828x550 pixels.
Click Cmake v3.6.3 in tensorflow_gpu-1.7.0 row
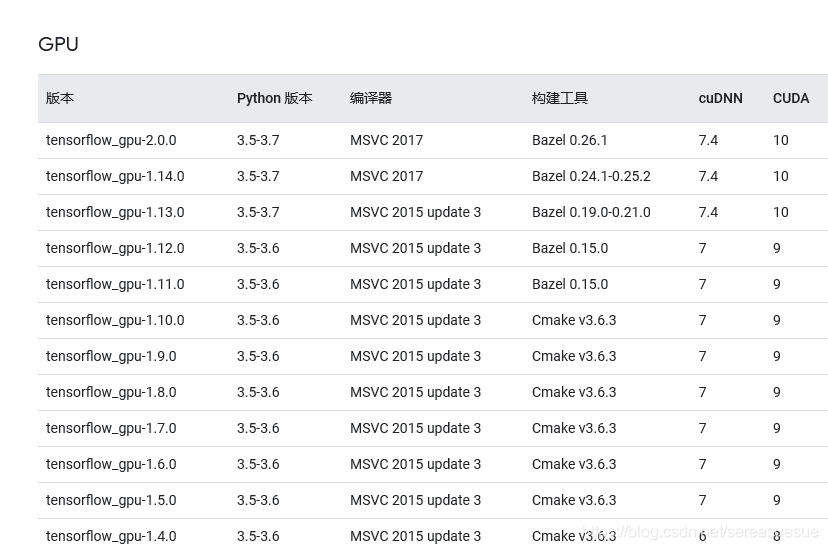pos(574,428)
